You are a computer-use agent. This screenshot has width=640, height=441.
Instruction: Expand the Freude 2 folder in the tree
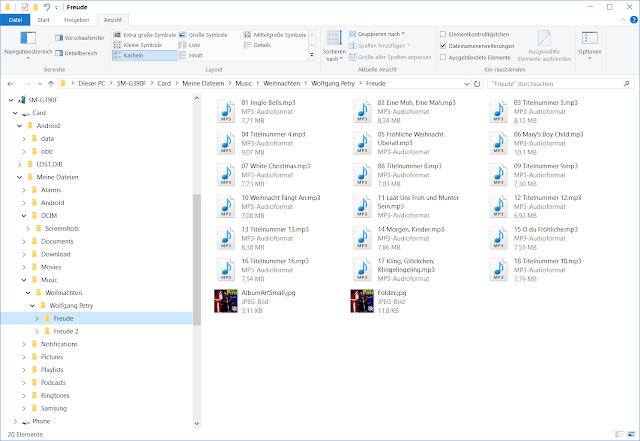pyautogui.click(x=37, y=331)
